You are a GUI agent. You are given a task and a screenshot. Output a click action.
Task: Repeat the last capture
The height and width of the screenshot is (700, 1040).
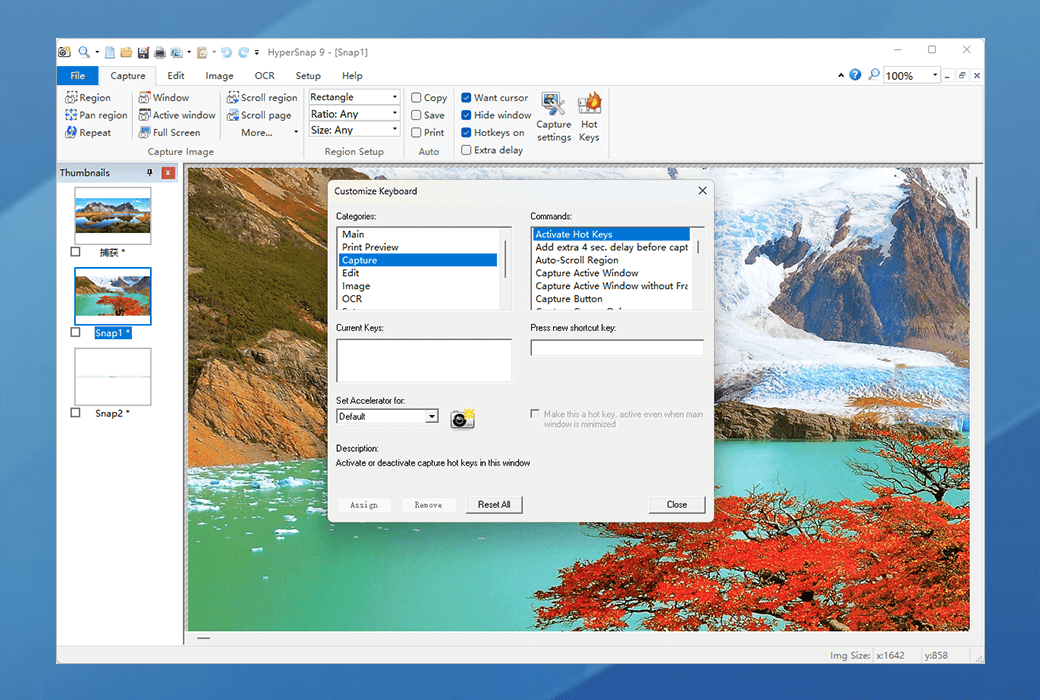[x=88, y=132]
